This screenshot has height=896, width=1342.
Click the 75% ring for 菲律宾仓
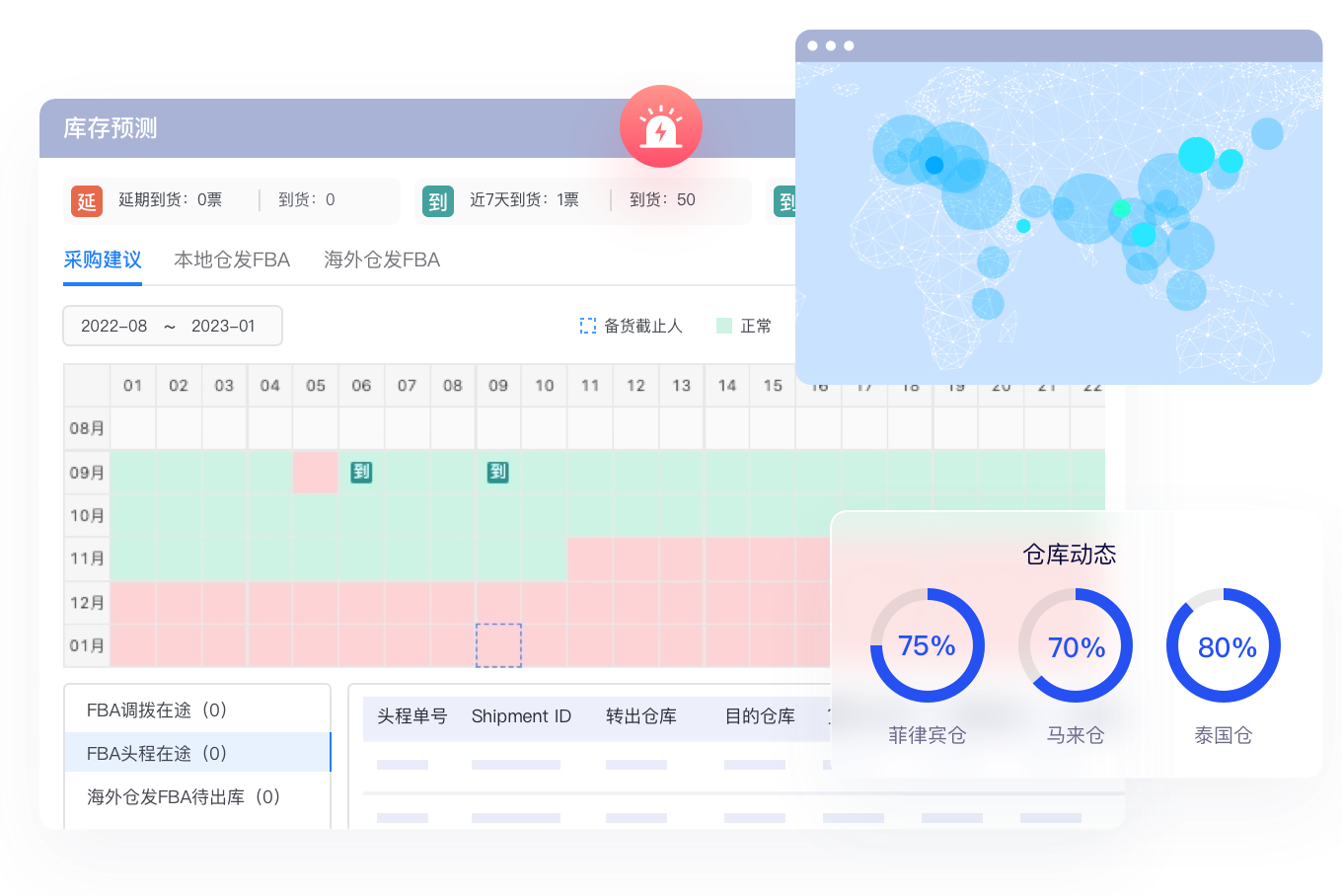[x=927, y=646]
